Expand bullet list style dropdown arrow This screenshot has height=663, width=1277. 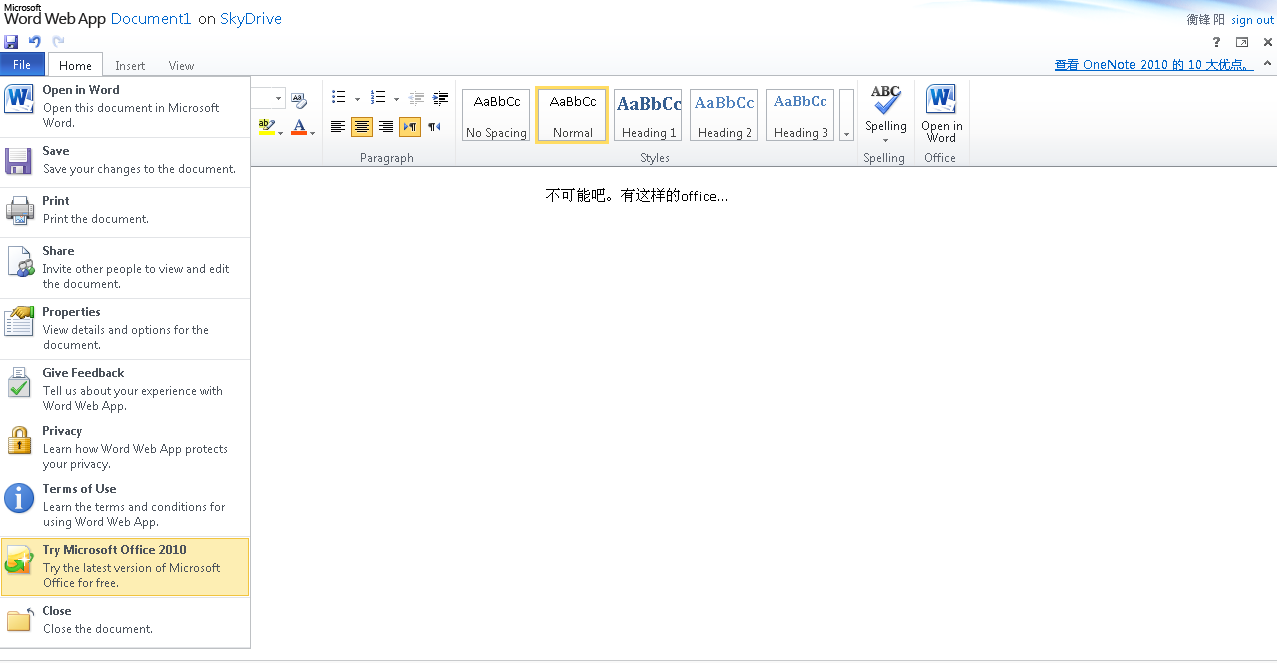[357, 99]
